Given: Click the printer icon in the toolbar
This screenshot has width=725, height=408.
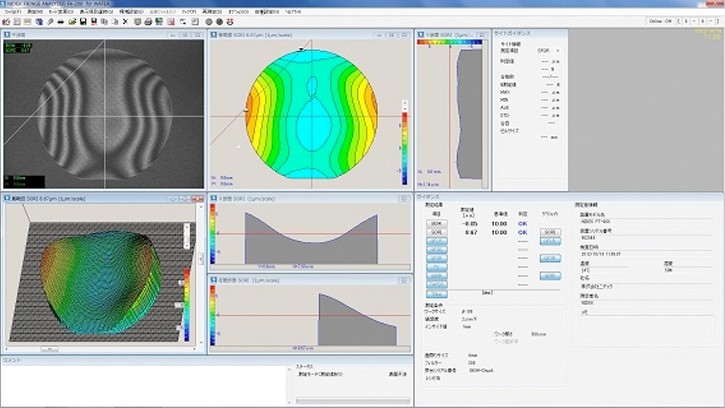Looking at the screenshot, I should click(148, 22).
